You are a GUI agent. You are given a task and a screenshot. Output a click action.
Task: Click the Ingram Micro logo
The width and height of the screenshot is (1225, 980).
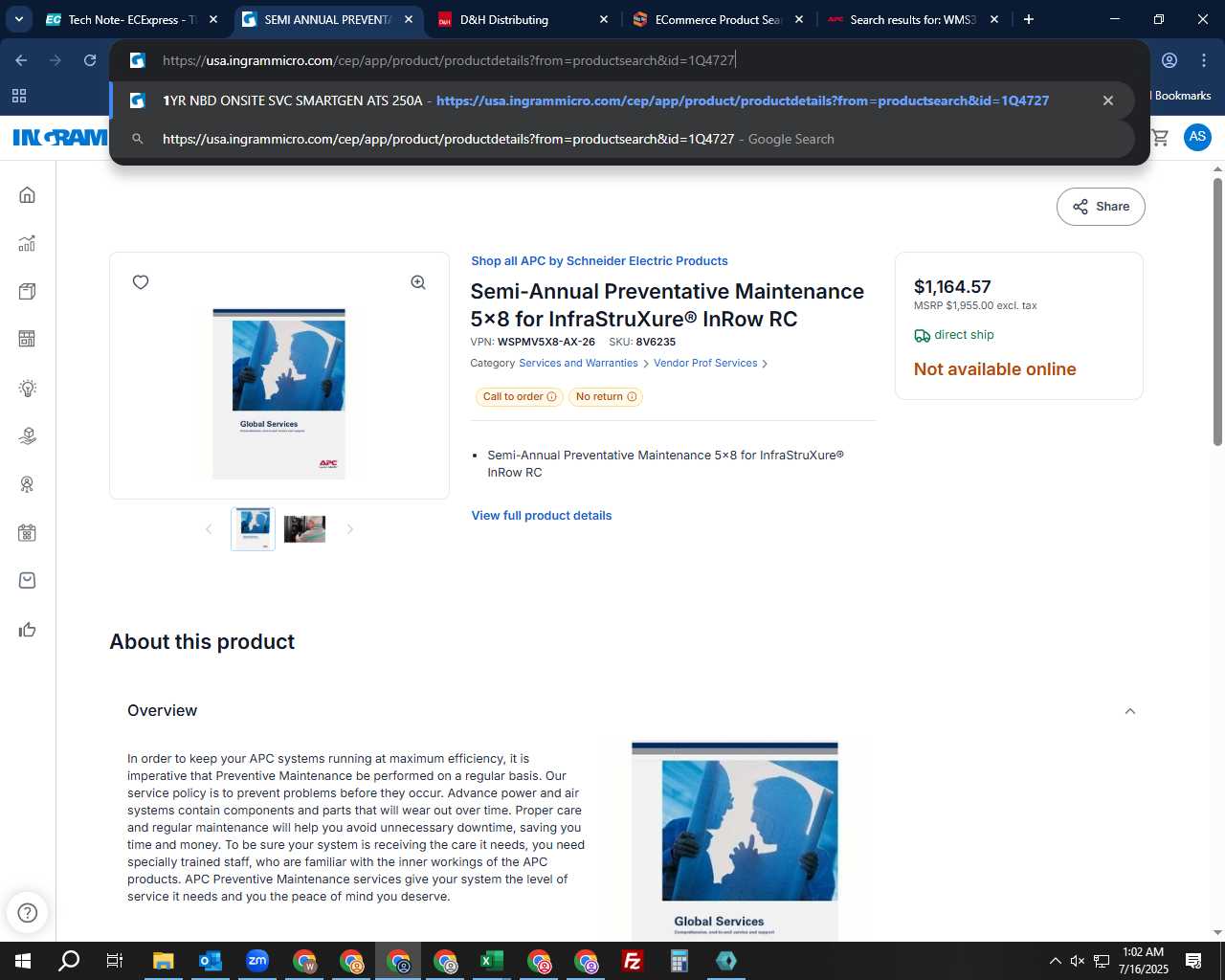coord(60,138)
